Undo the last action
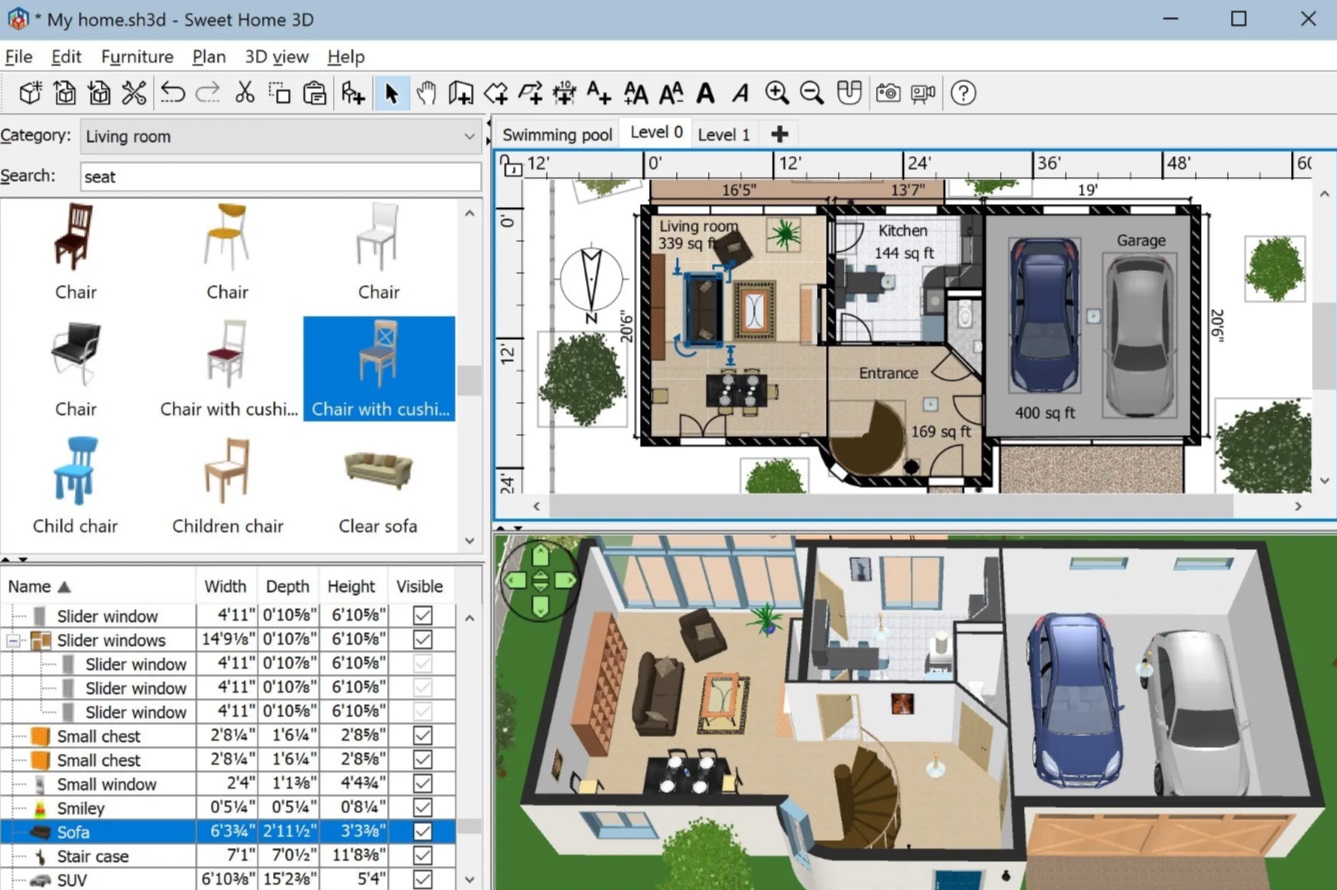The height and width of the screenshot is (890, 1337). [x=173, y=93]
